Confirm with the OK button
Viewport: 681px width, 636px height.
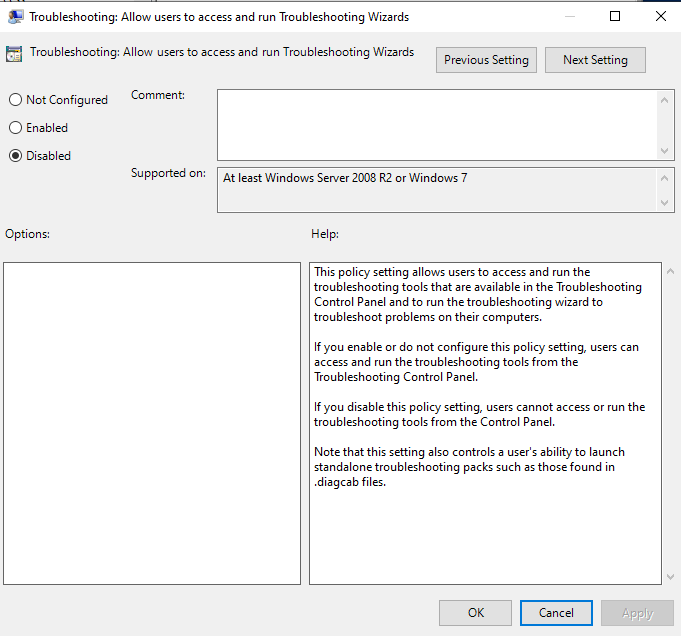(475, 613)
